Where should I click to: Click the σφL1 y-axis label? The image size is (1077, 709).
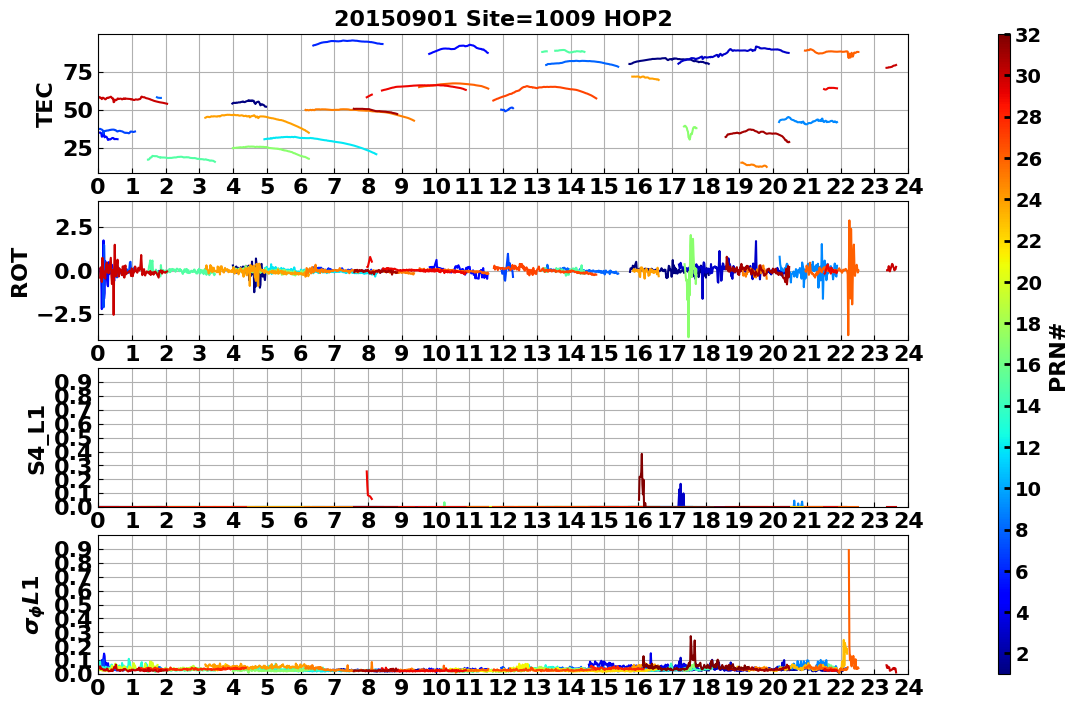pos(34,605)
